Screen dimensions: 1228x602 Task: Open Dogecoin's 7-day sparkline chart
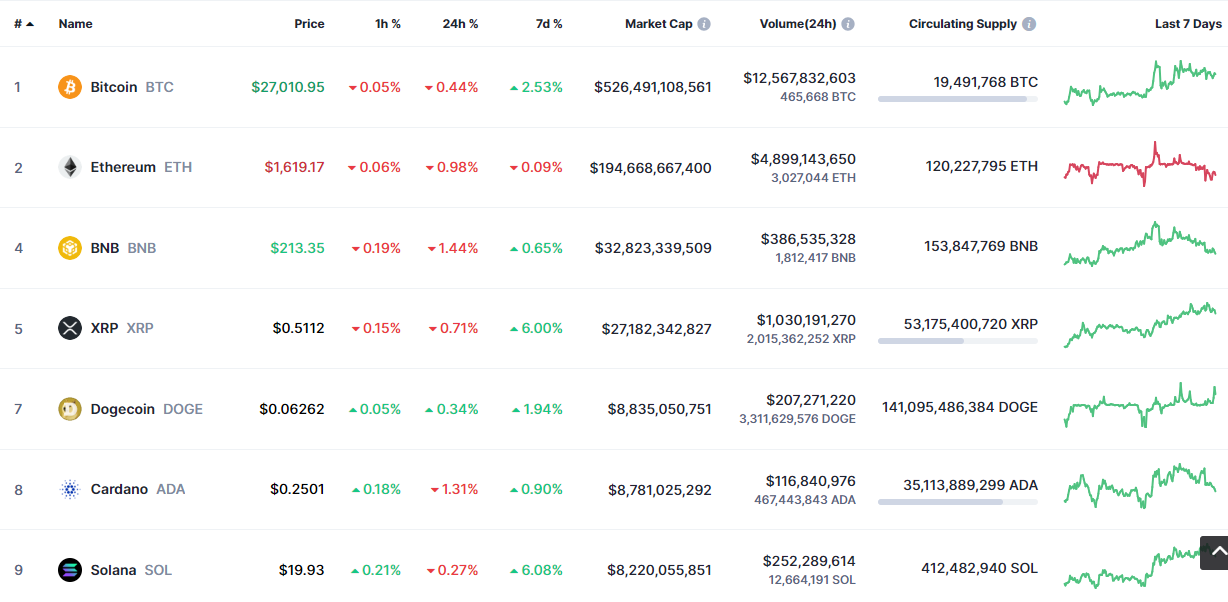point(1140,405)
